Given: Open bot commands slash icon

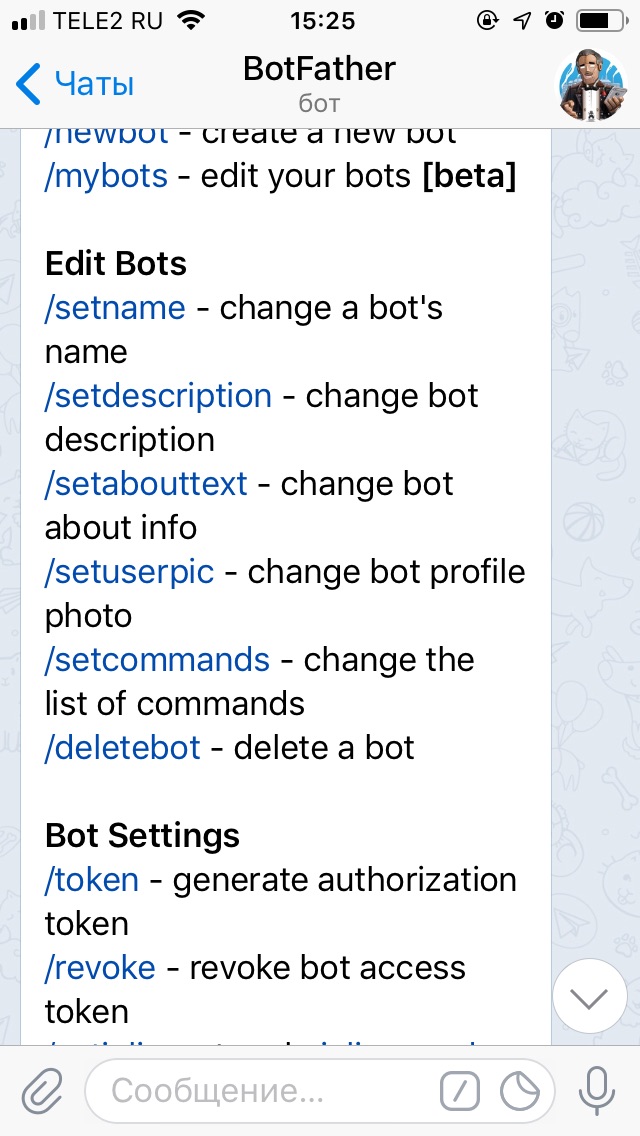Looking at the screenshot, I should pos(459,1090).
